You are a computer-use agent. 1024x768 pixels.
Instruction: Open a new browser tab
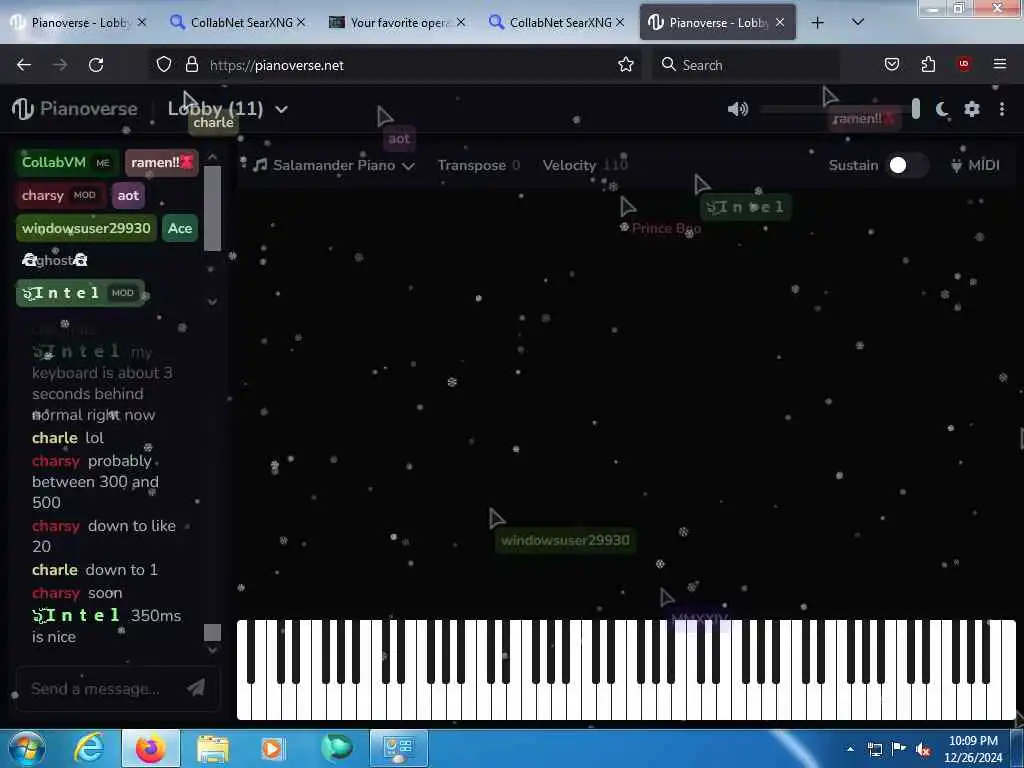[817, 23]
